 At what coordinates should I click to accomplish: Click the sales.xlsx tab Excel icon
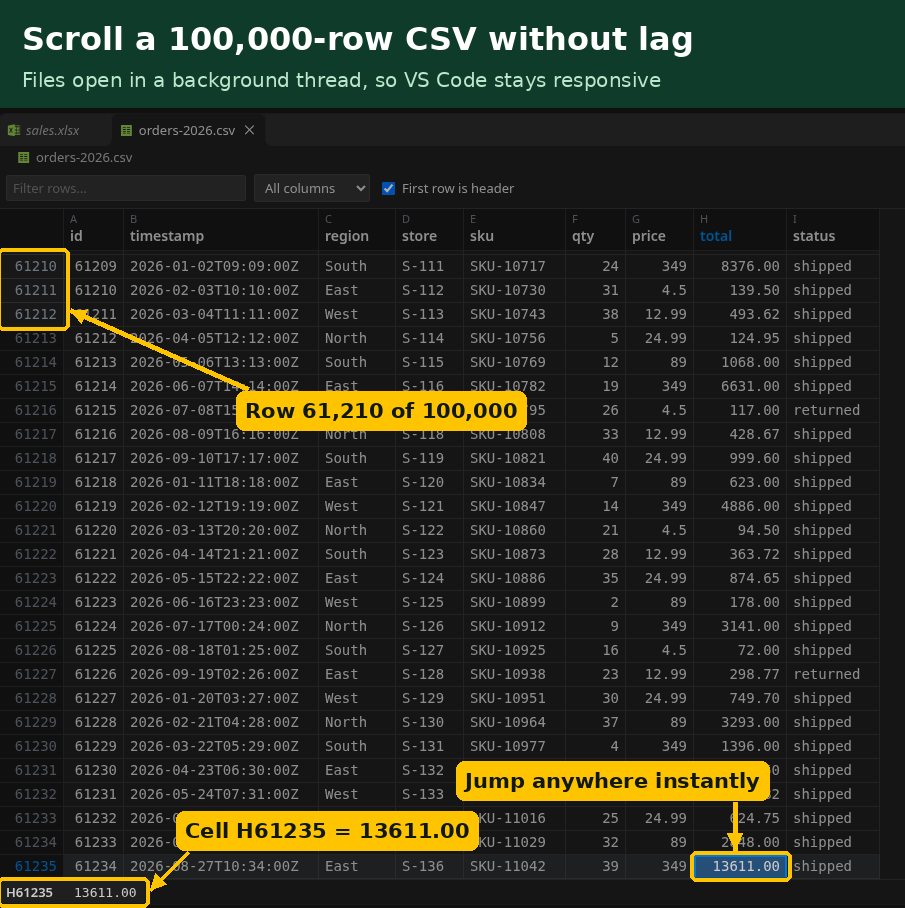(x=13, y=130)
